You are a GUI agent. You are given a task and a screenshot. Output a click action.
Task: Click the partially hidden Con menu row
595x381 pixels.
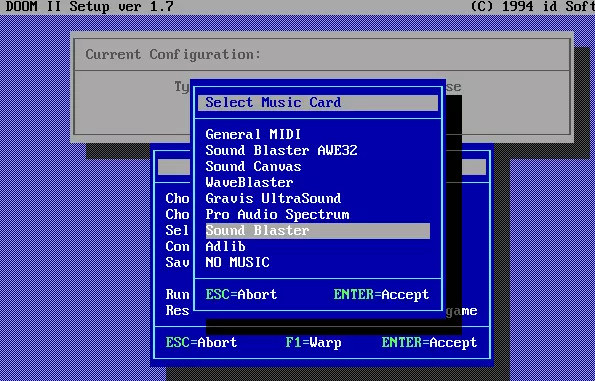[x=177, y=247]
